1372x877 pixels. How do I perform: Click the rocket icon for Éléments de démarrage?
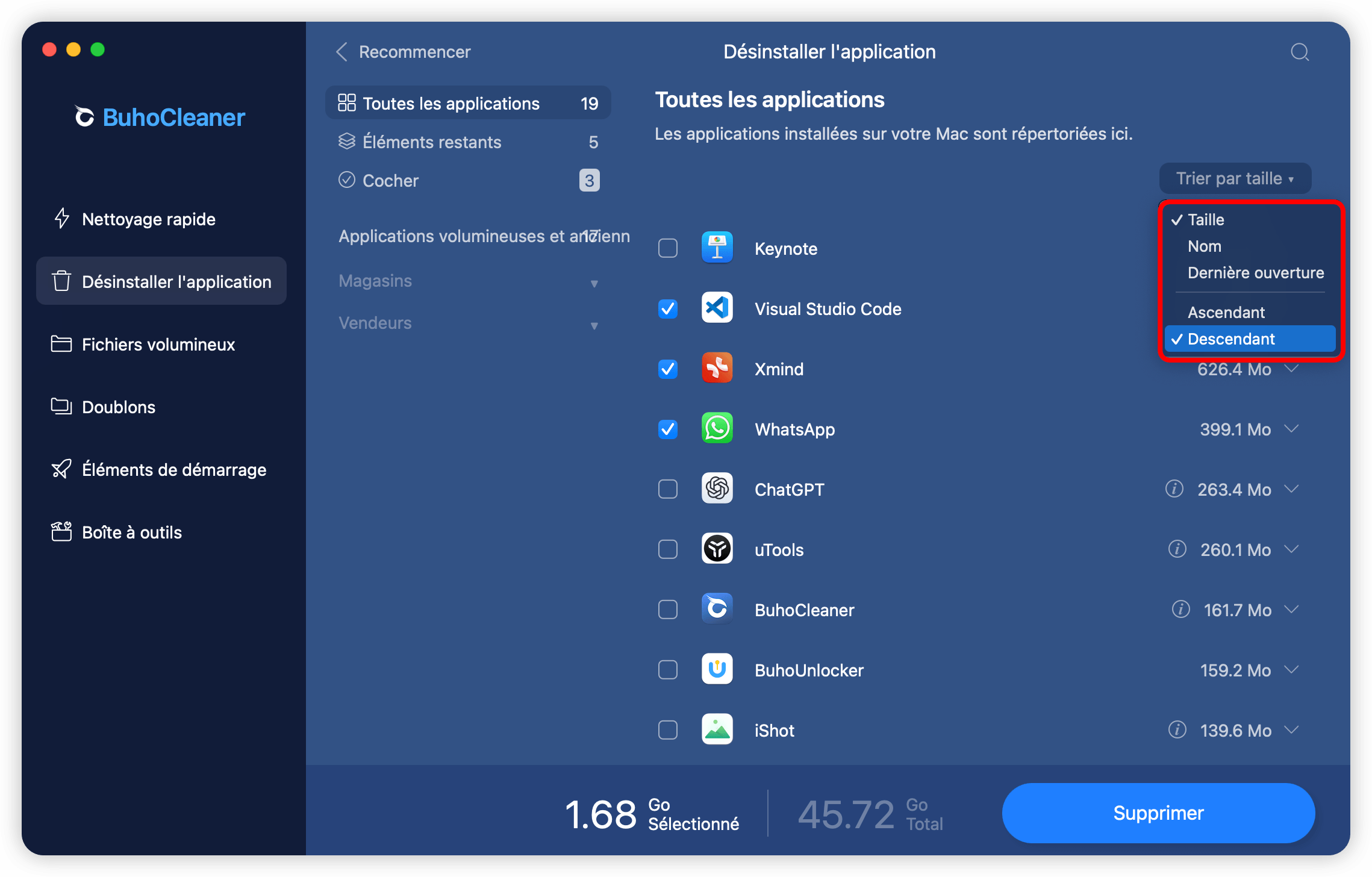(61, 469)
